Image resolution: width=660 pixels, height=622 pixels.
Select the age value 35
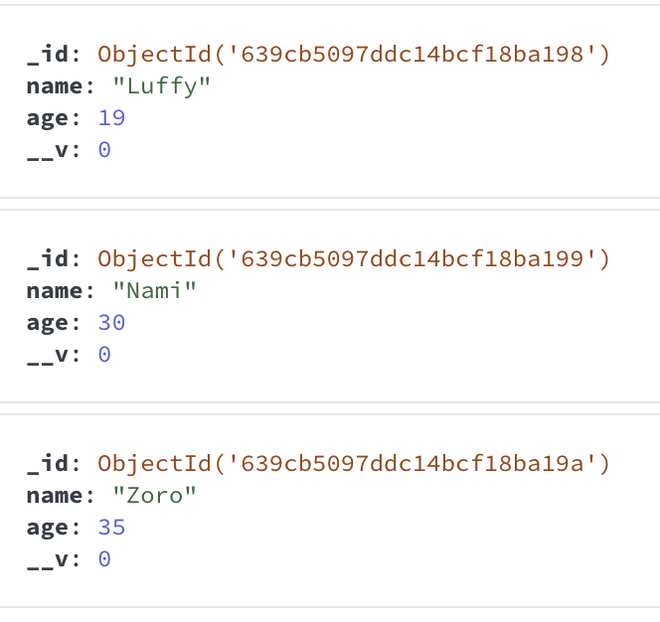111,527
